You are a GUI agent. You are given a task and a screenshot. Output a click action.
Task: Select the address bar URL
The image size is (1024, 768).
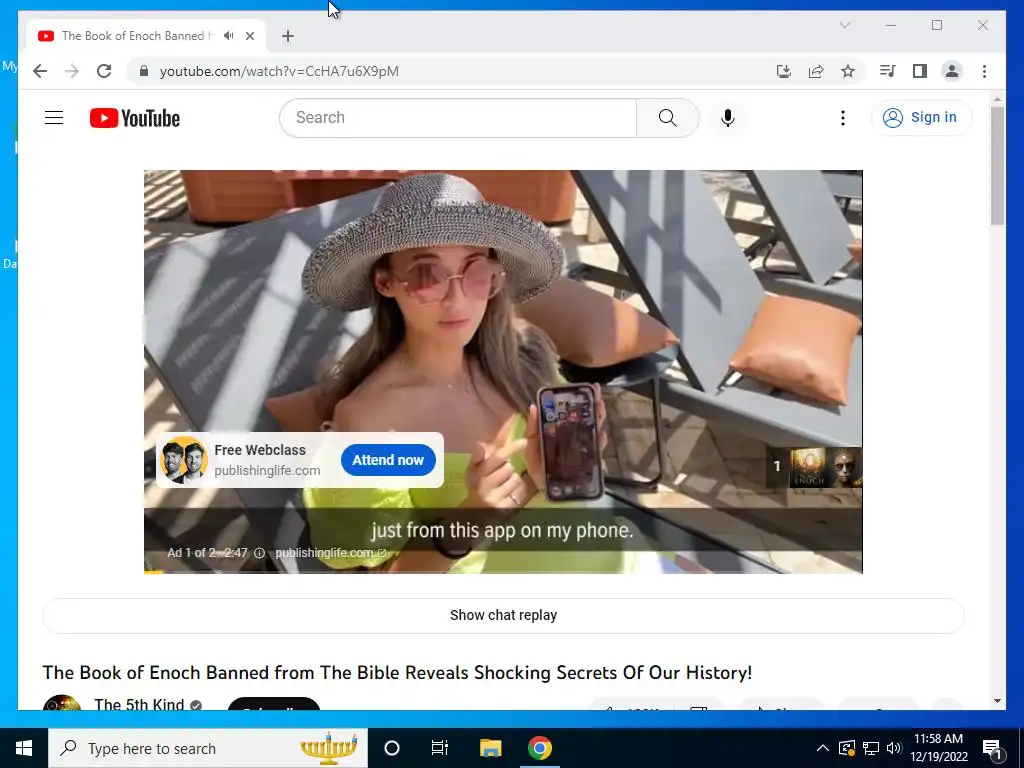(279, 71)
